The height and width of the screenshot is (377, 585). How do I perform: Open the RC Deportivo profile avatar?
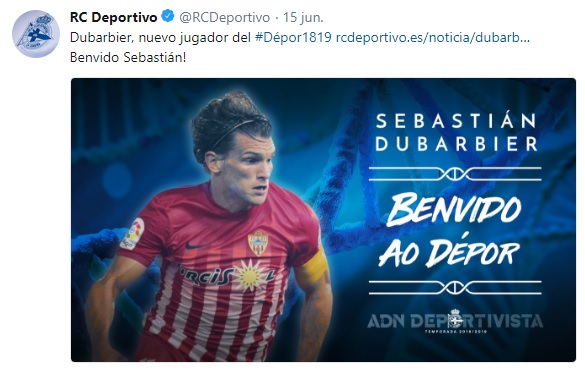(36, 34)
